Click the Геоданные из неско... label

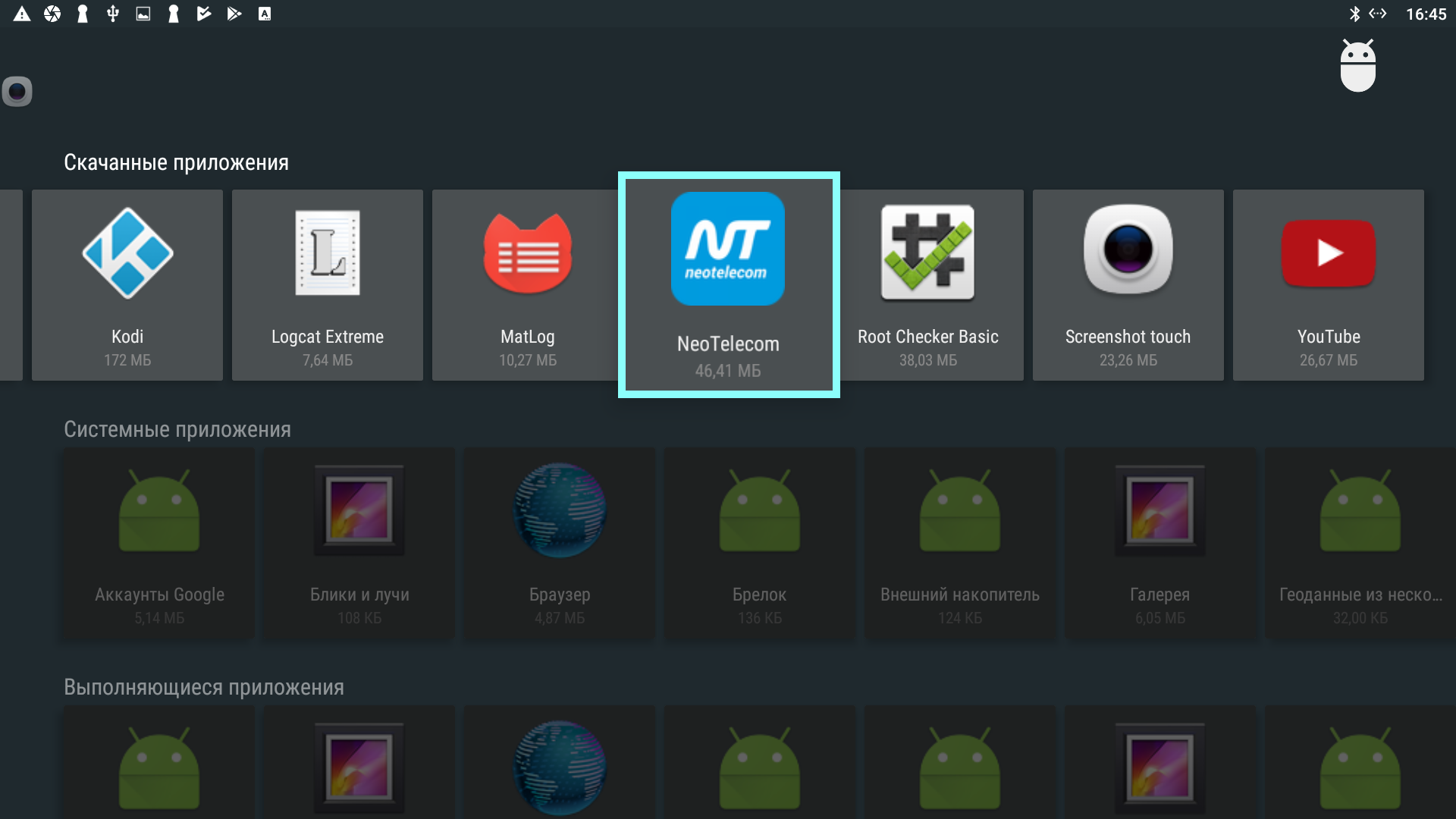click(1360, 595)
